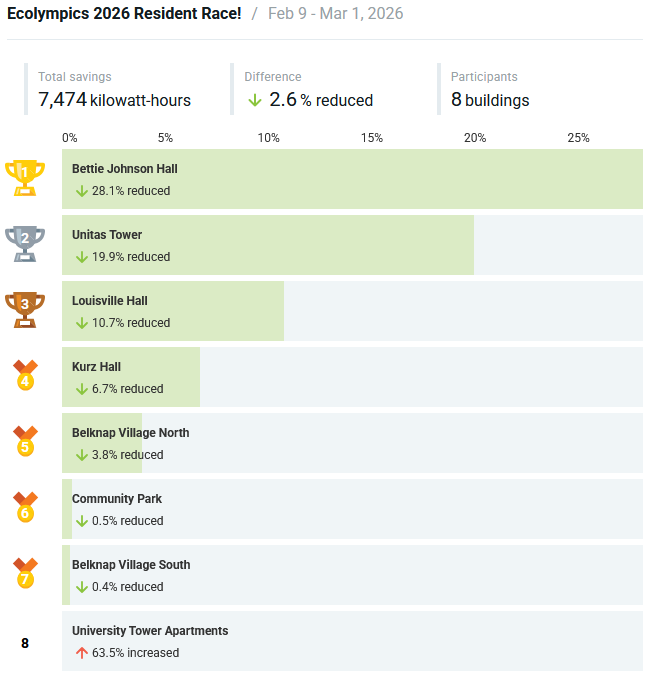
Task: Select Kurz Hall in the ranking
Action: point(96,367)
